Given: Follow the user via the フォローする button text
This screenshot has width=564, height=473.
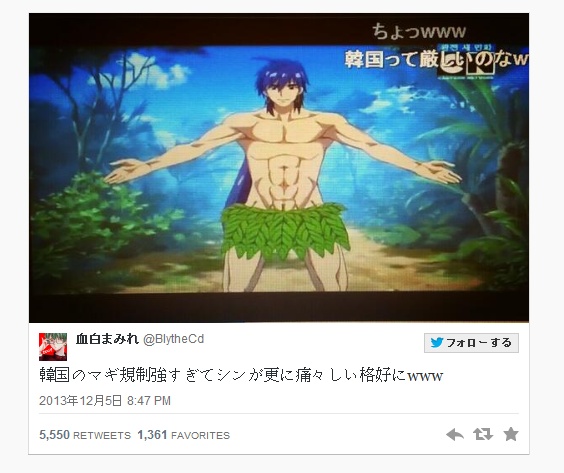Looking at the screenshot, I should coord(479,342).
